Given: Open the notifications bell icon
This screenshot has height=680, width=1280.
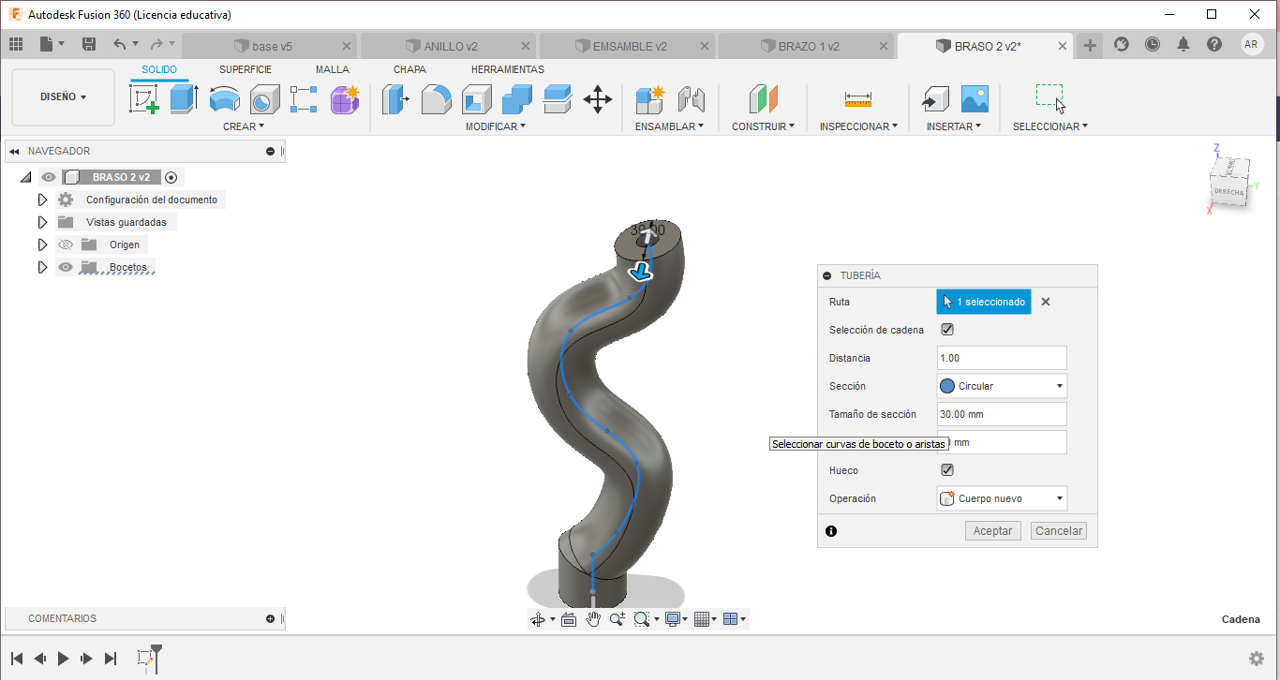Looking at the screenshot, I should [x=1183, y=45].
